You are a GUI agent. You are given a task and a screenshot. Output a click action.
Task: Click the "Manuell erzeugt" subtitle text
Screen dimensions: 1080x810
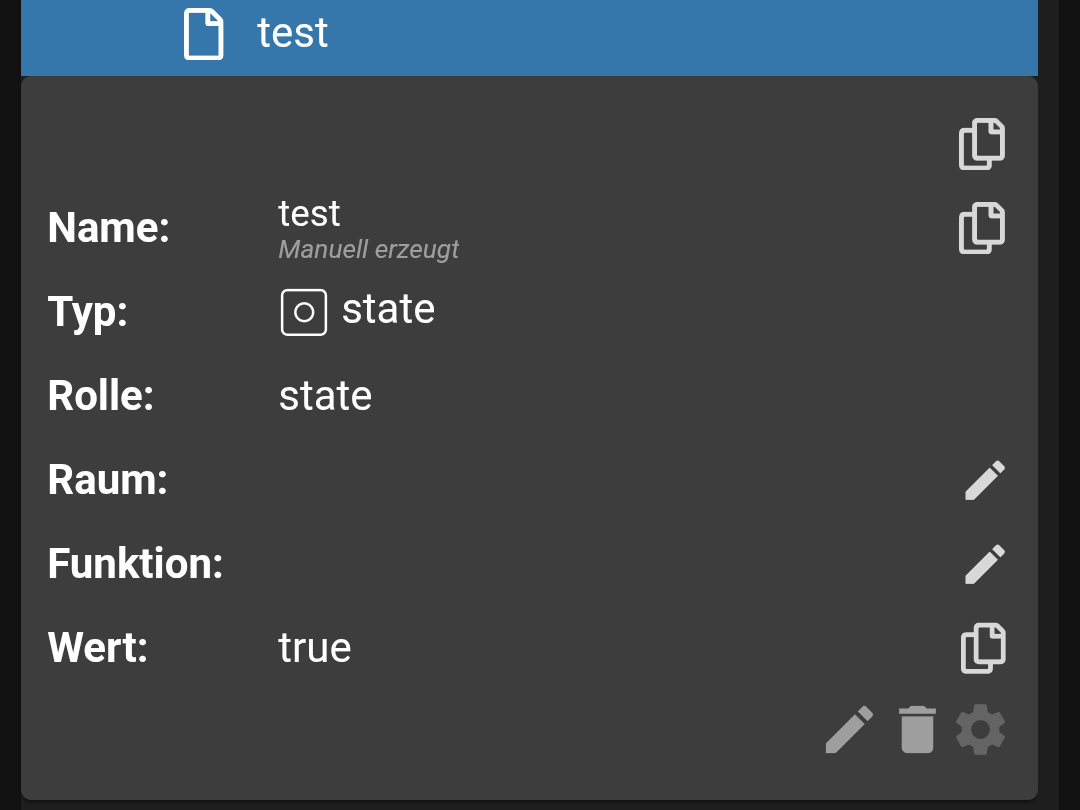pos(368,249)
